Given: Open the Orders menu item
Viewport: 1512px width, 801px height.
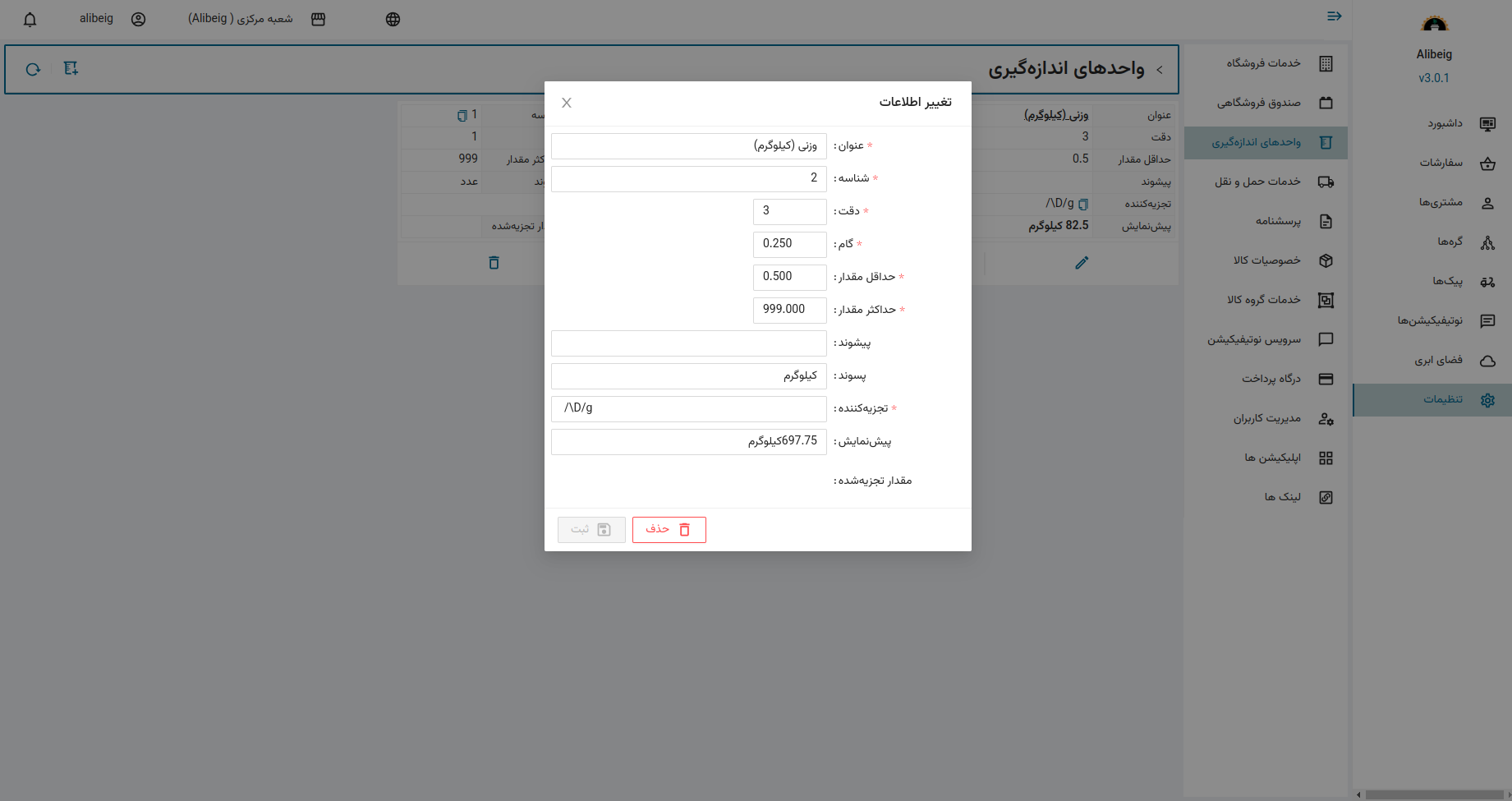Looking at the screenshot, I should pyautogui.click(x=1441, y=163).
